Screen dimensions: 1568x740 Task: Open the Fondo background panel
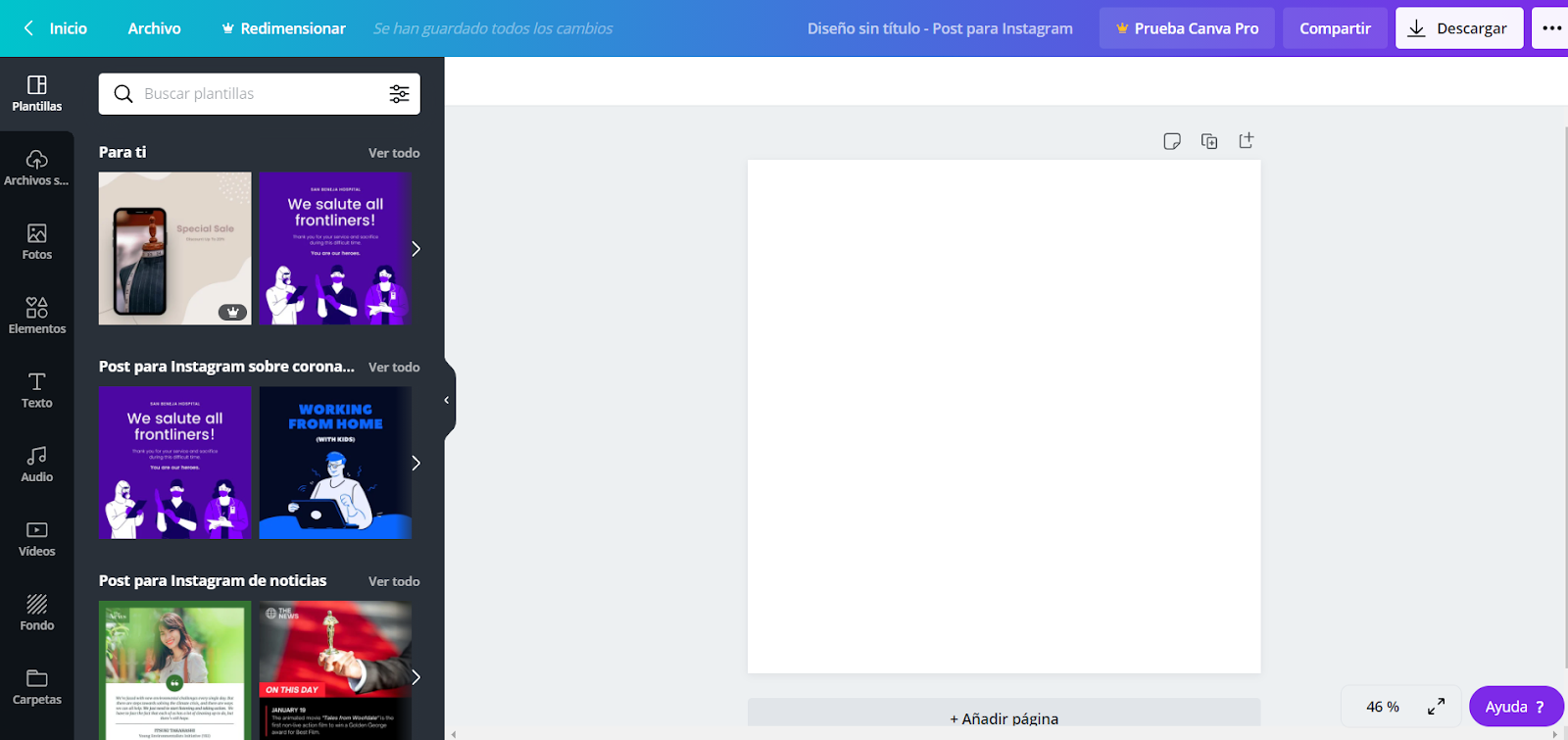(37, 613)
